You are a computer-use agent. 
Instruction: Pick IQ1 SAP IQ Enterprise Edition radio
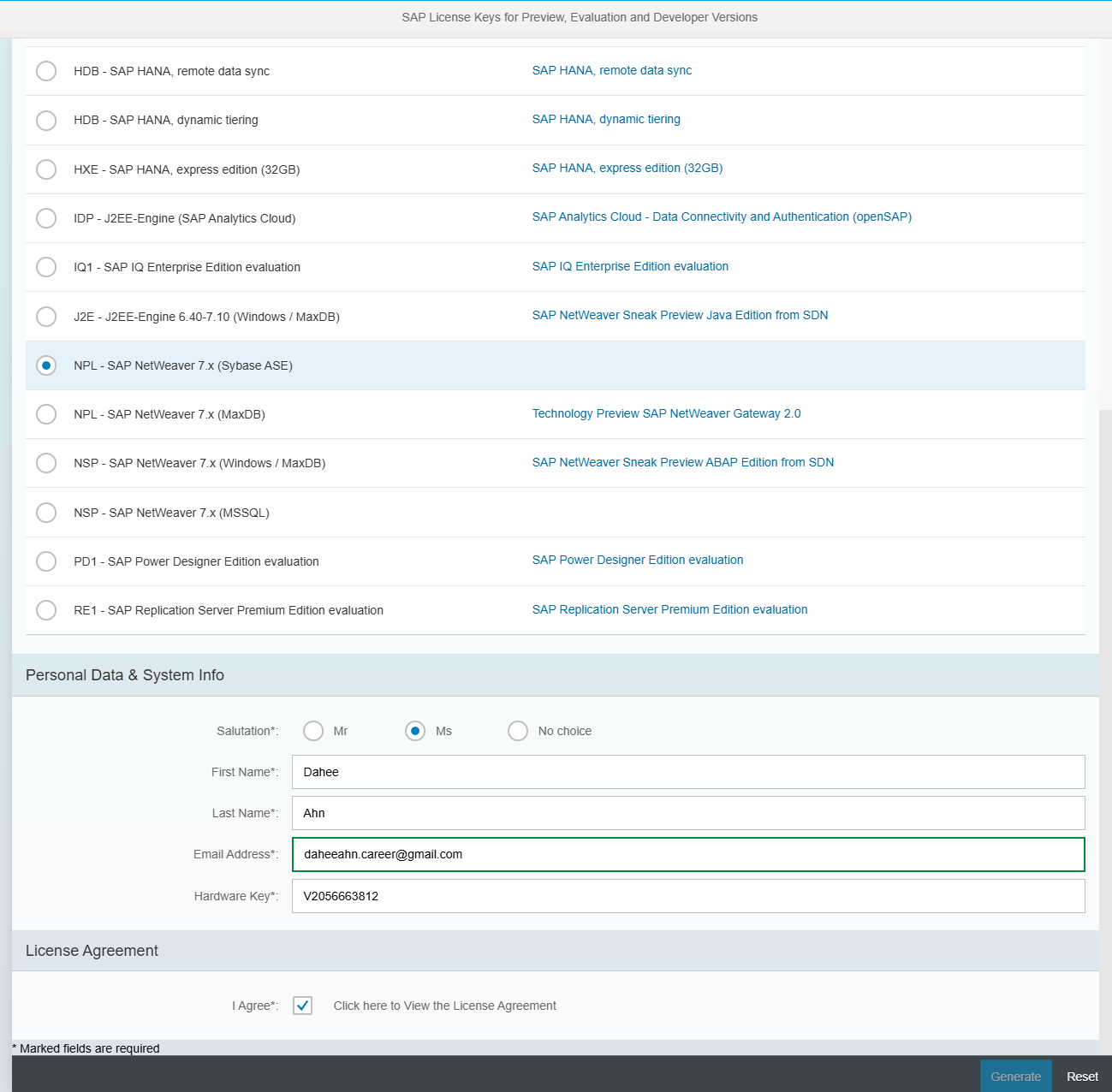[46, 267]
